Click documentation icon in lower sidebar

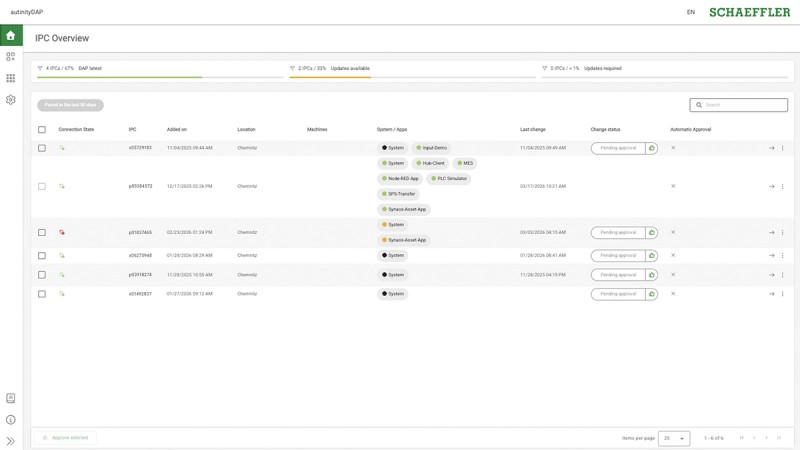[11, 398]
